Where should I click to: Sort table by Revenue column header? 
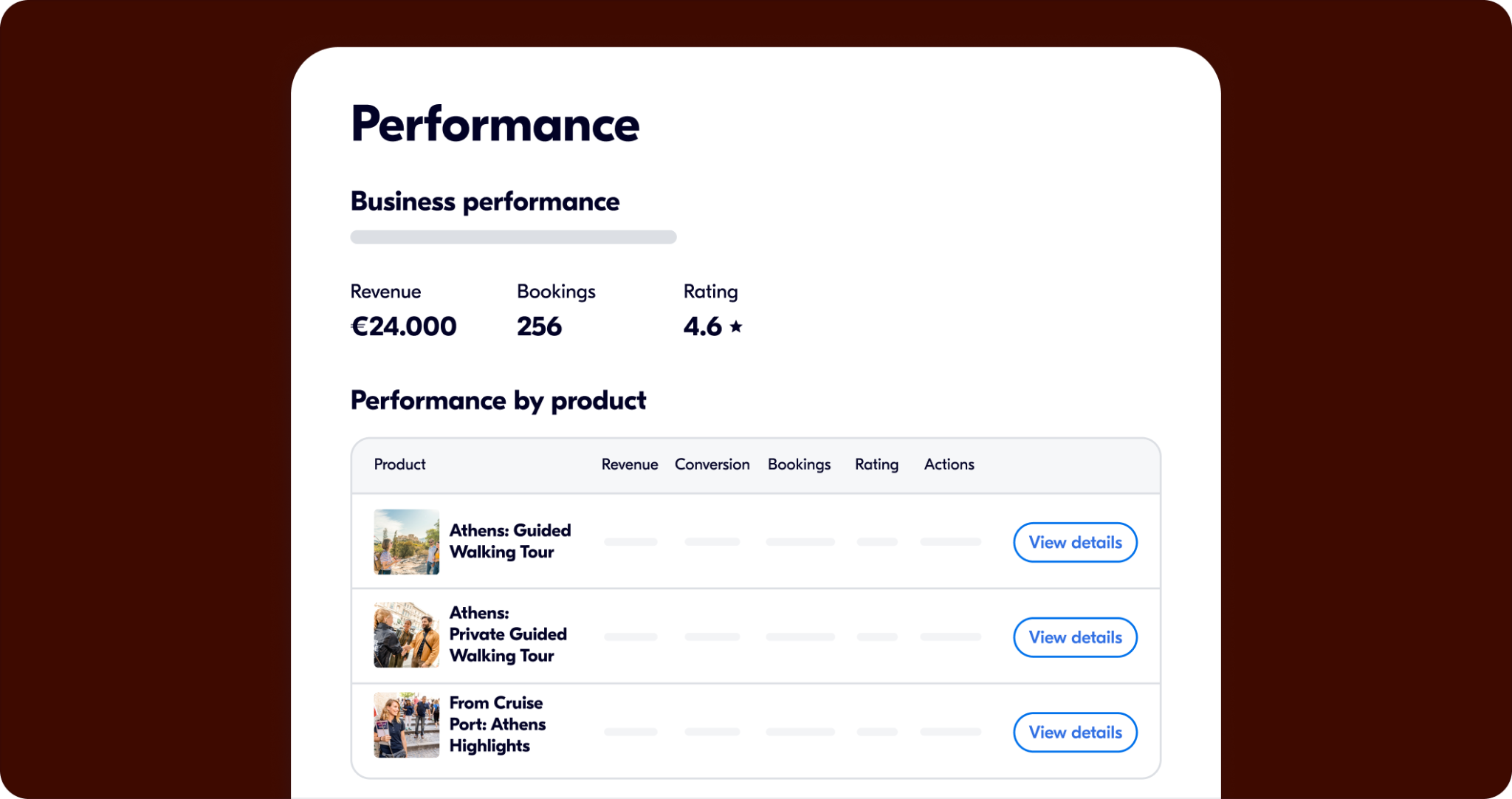point(630,464)
